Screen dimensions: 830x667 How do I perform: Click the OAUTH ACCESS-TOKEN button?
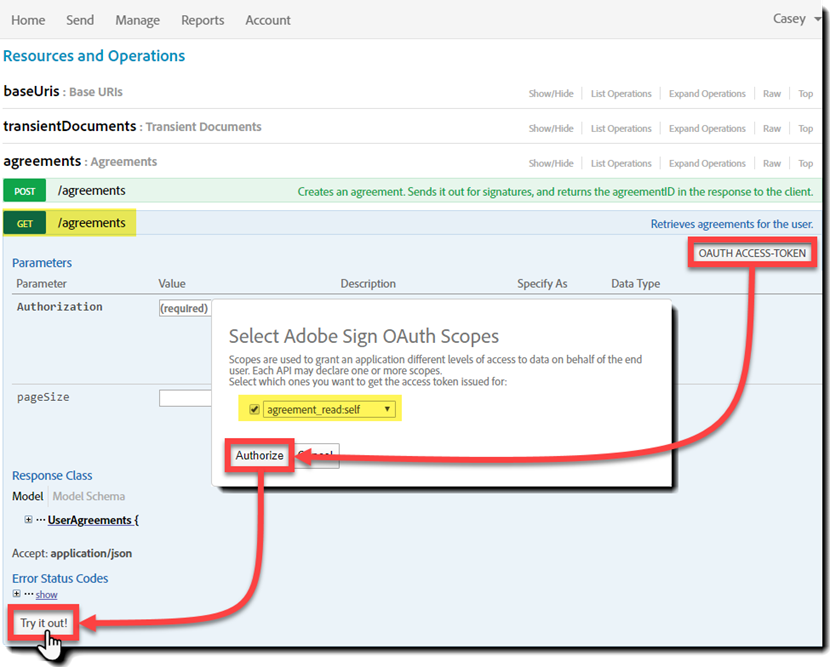point(752,253)
